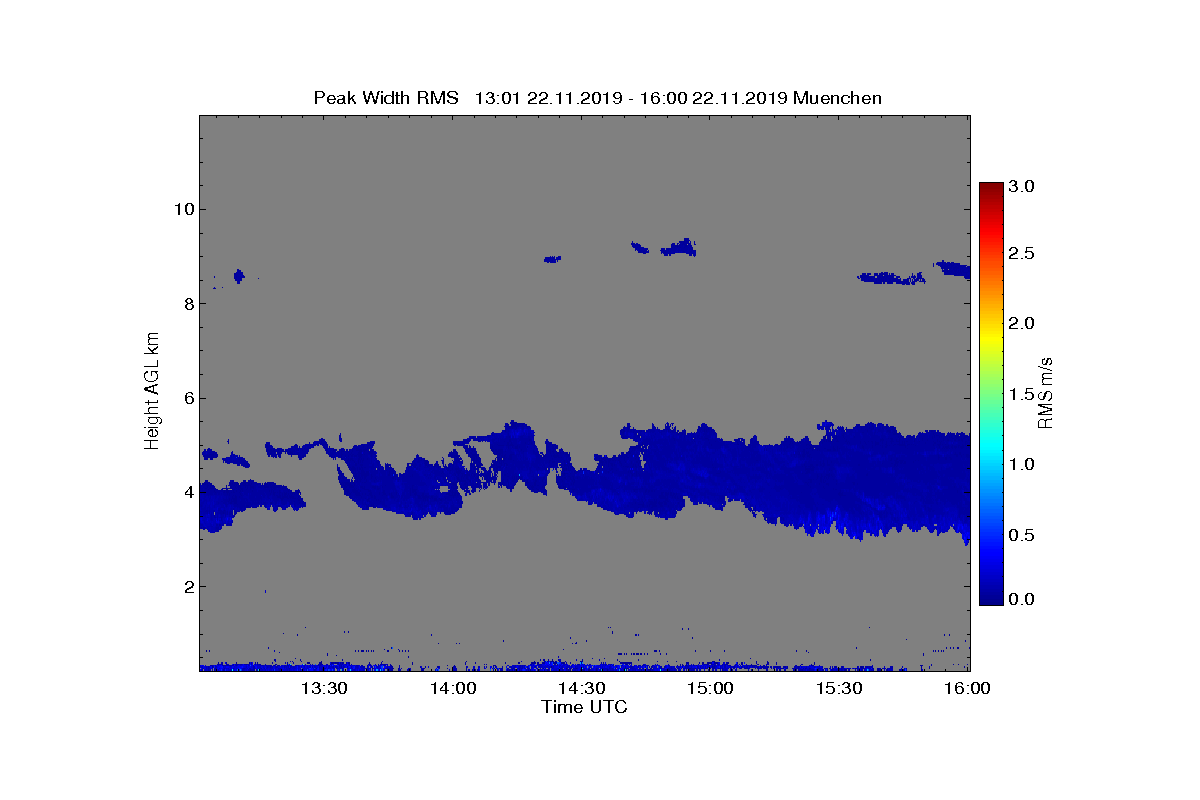Click the height tick label '8'

pos(187,303)
